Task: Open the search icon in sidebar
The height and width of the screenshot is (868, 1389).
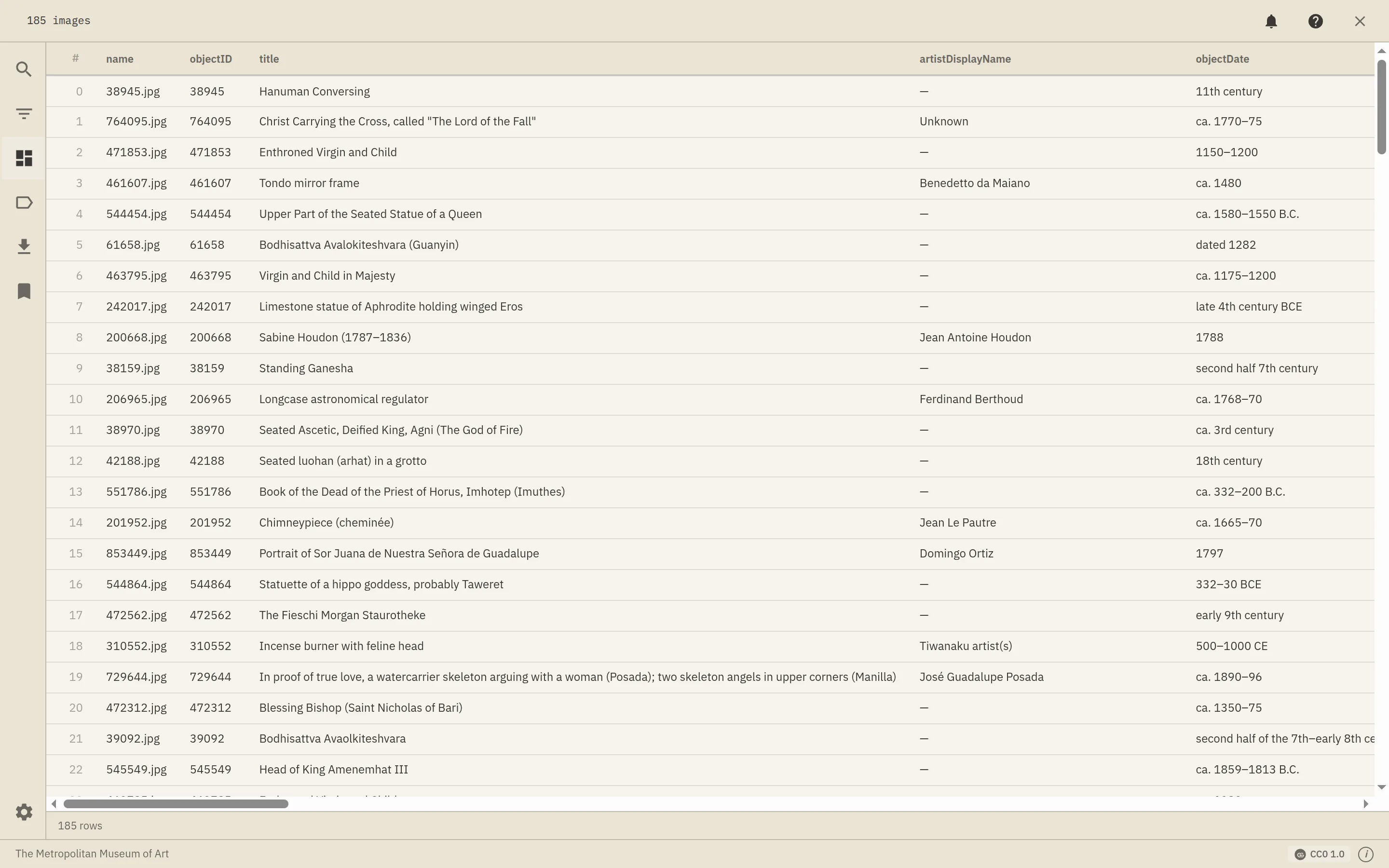Action: click(x=24, y=69)
